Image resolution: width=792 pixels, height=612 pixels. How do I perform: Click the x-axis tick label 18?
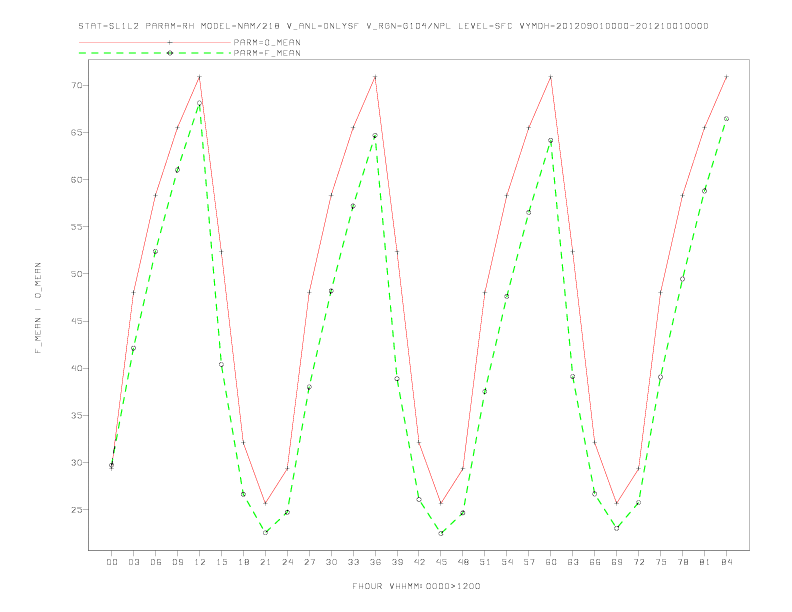(x=243, y=562)
